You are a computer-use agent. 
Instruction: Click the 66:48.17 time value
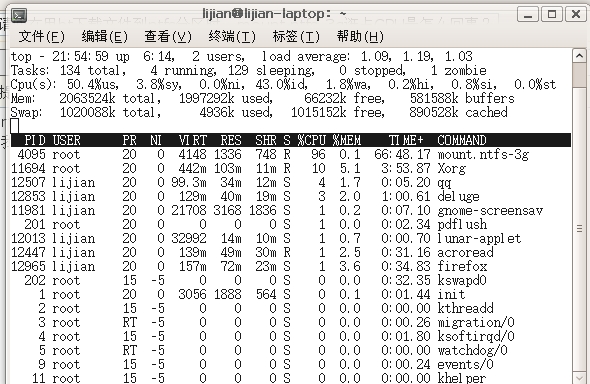pos(402,155)
